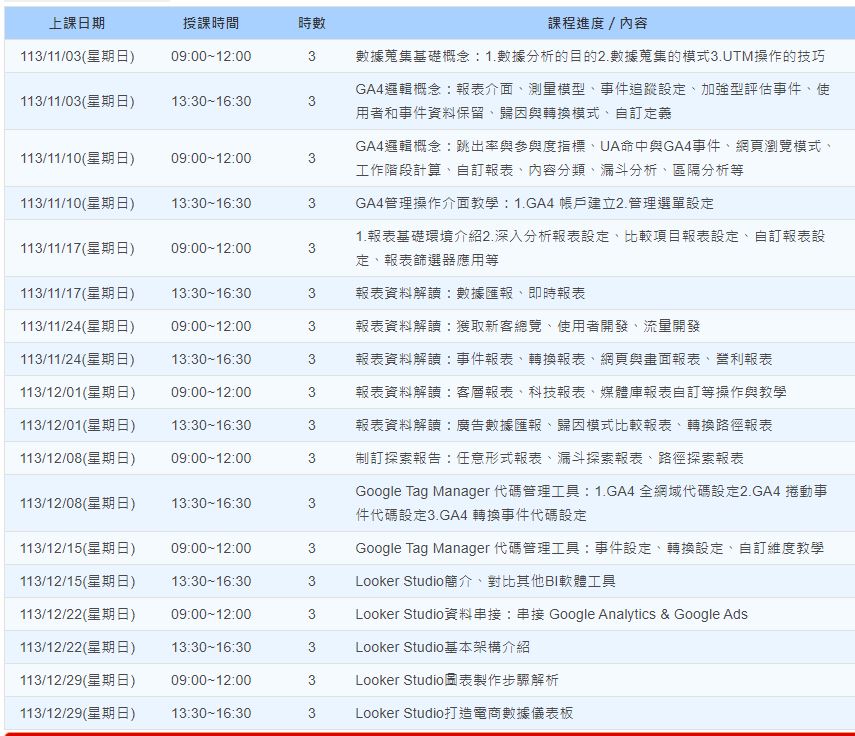Click the 113/12/15 date in the 09:00~12:00 row

[77, 548]
